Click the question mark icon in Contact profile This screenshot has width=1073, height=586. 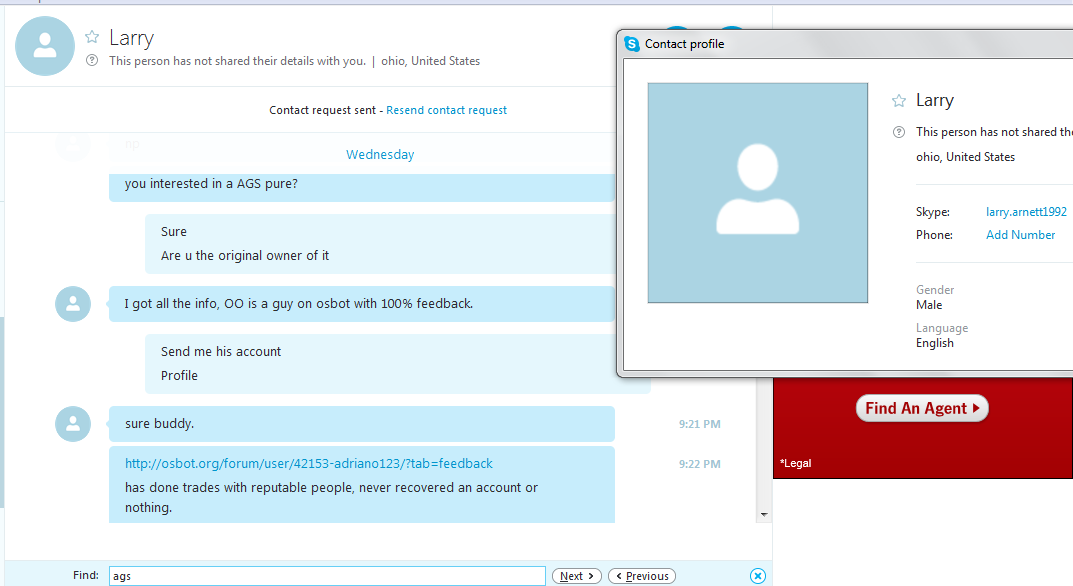coord(899,132)
